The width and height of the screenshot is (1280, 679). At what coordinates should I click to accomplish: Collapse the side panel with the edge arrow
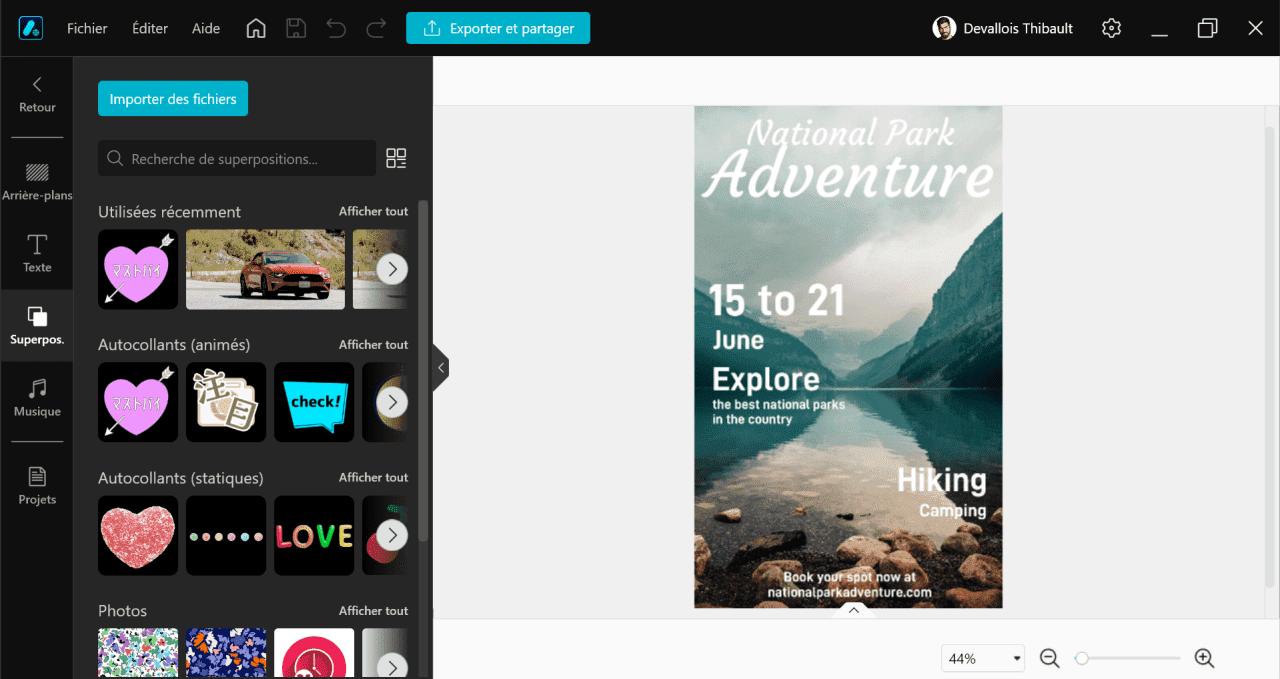[x=440, y=367]
